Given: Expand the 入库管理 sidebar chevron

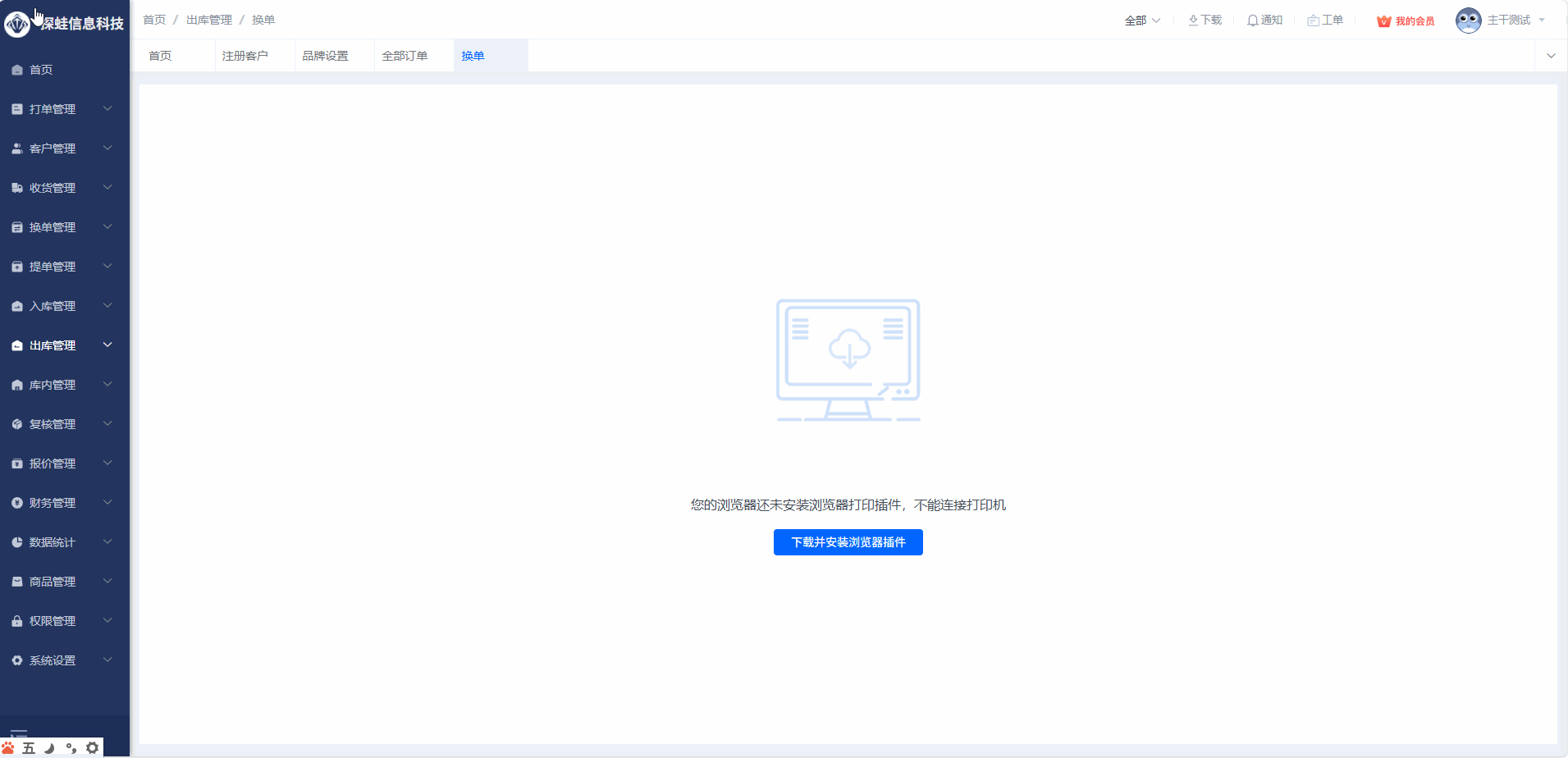Looking at the screenshot, I should point(107,305).
